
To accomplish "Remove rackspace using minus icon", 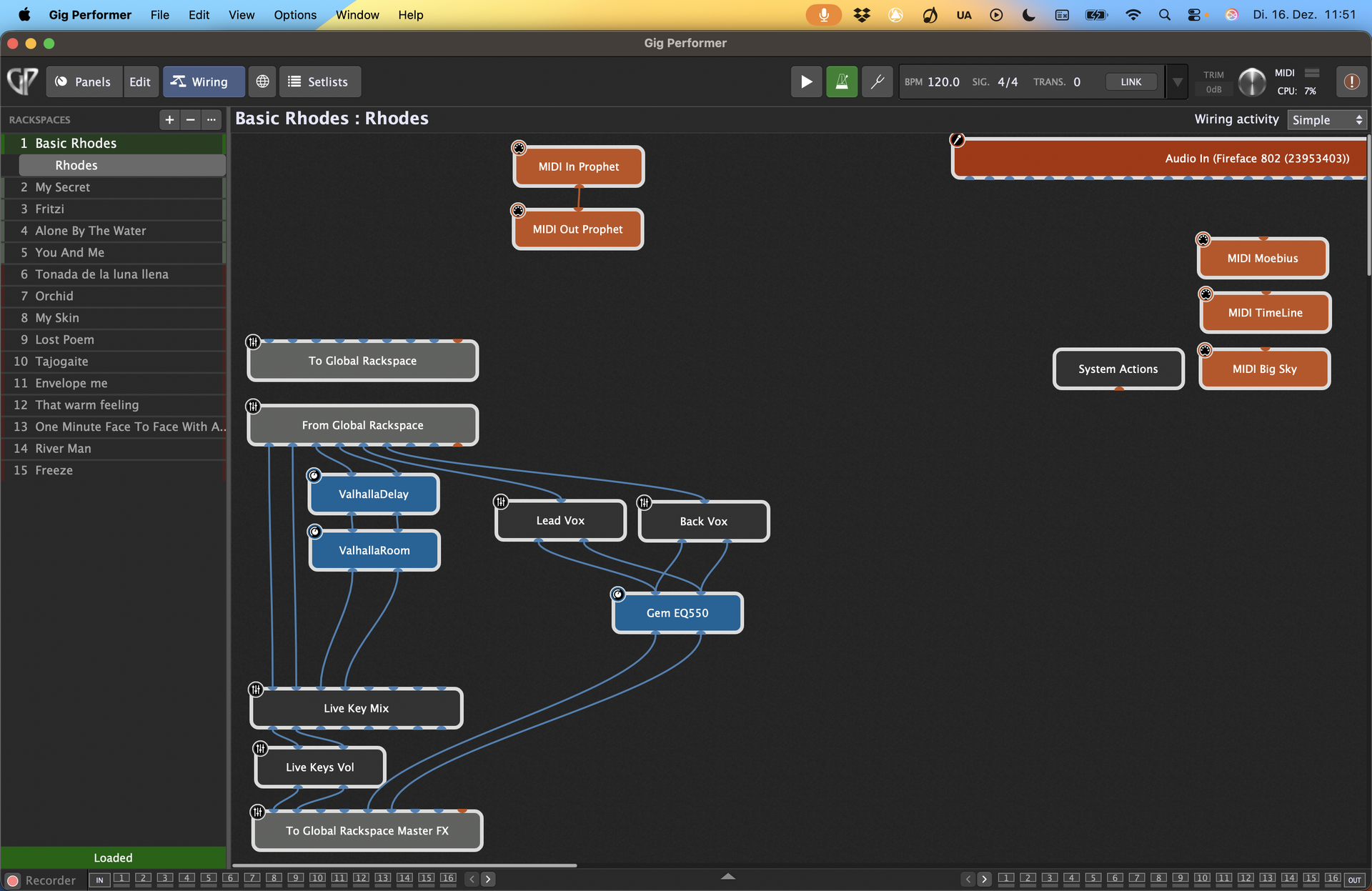I will (x=190, y=119).
